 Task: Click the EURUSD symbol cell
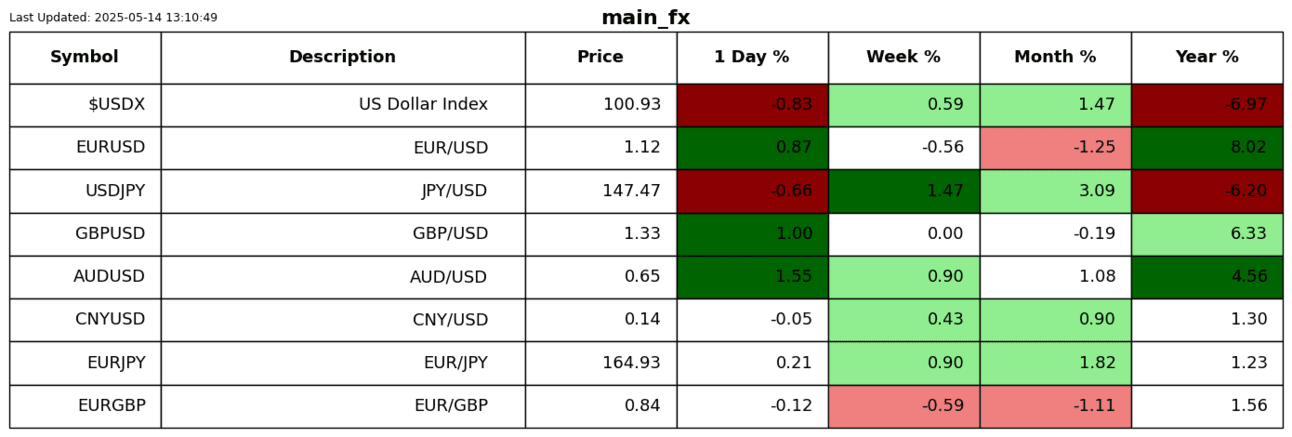tap(85, 148)
